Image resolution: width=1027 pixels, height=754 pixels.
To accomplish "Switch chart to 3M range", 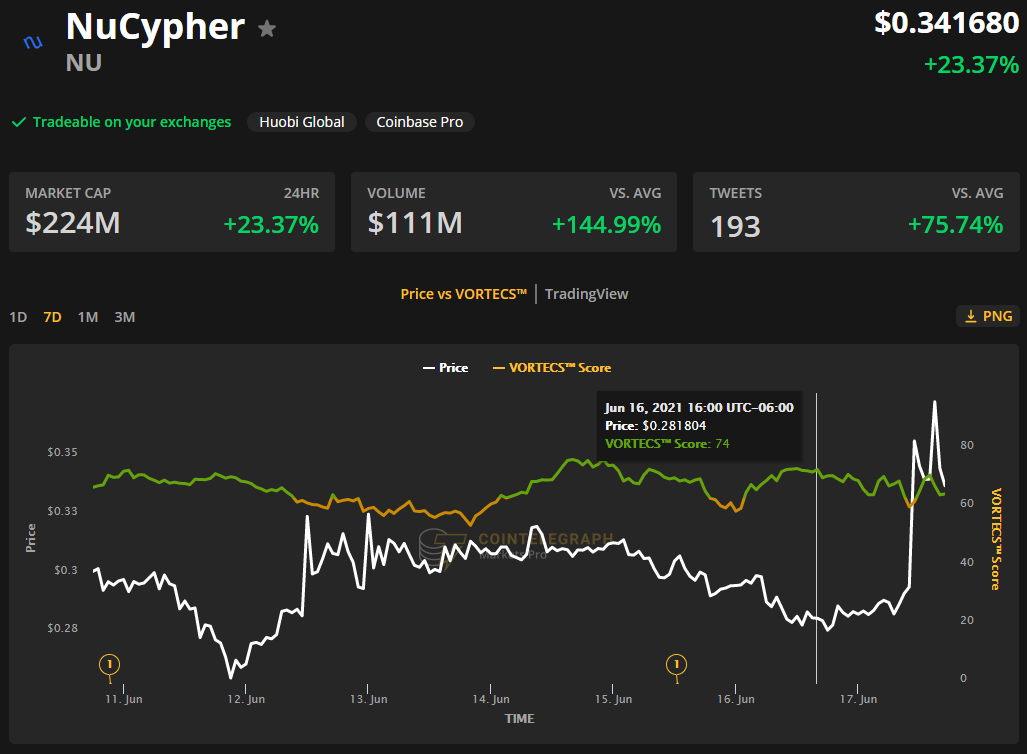I will point(124,317).
